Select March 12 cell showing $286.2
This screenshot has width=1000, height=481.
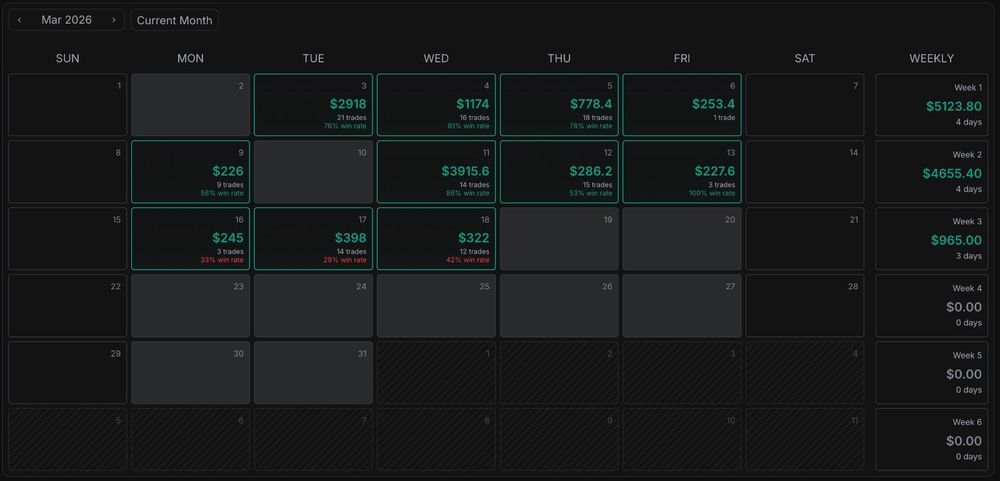point(559,172)
